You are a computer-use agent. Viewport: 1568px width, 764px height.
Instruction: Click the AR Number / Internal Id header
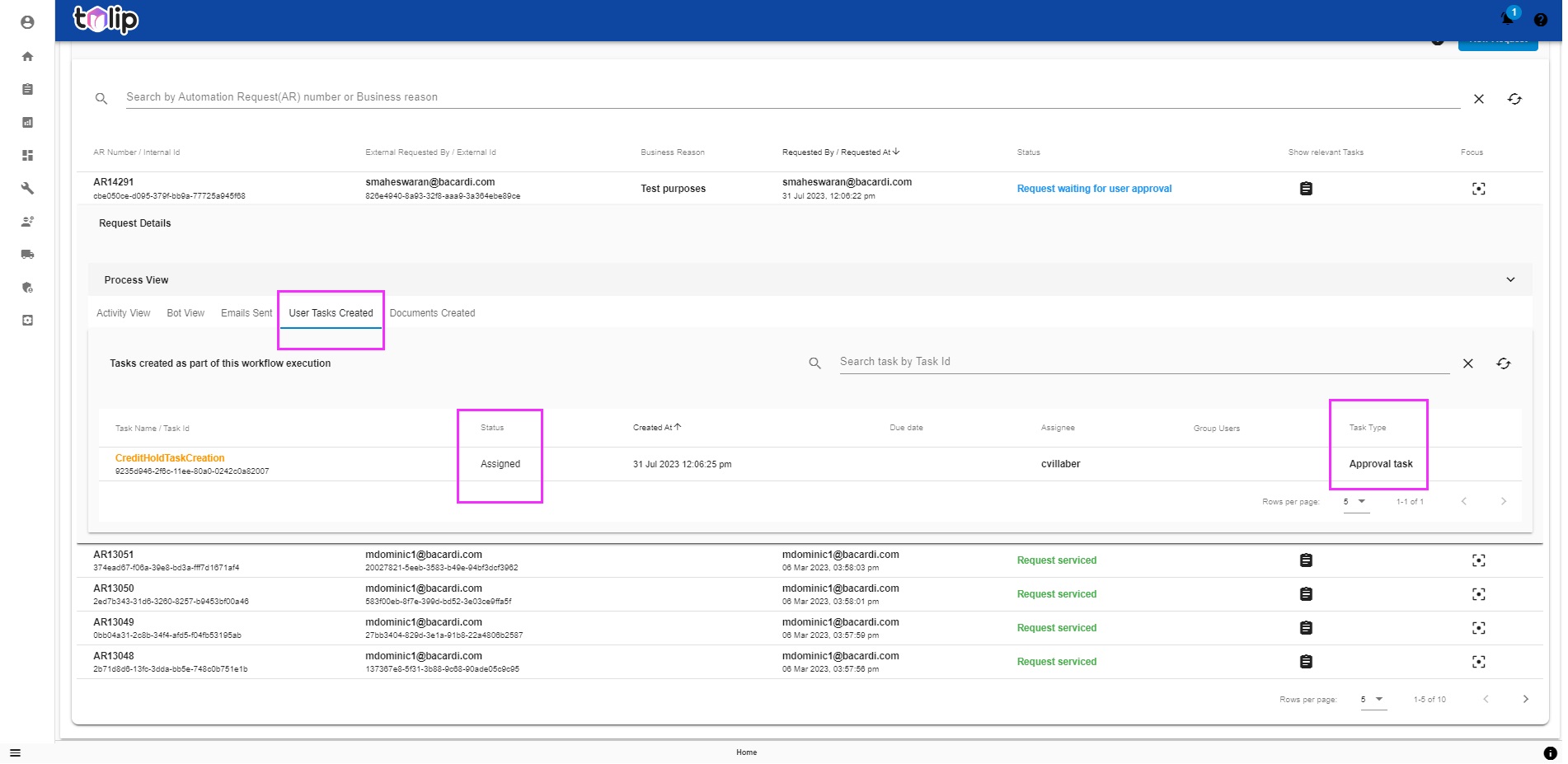[137, 152]
